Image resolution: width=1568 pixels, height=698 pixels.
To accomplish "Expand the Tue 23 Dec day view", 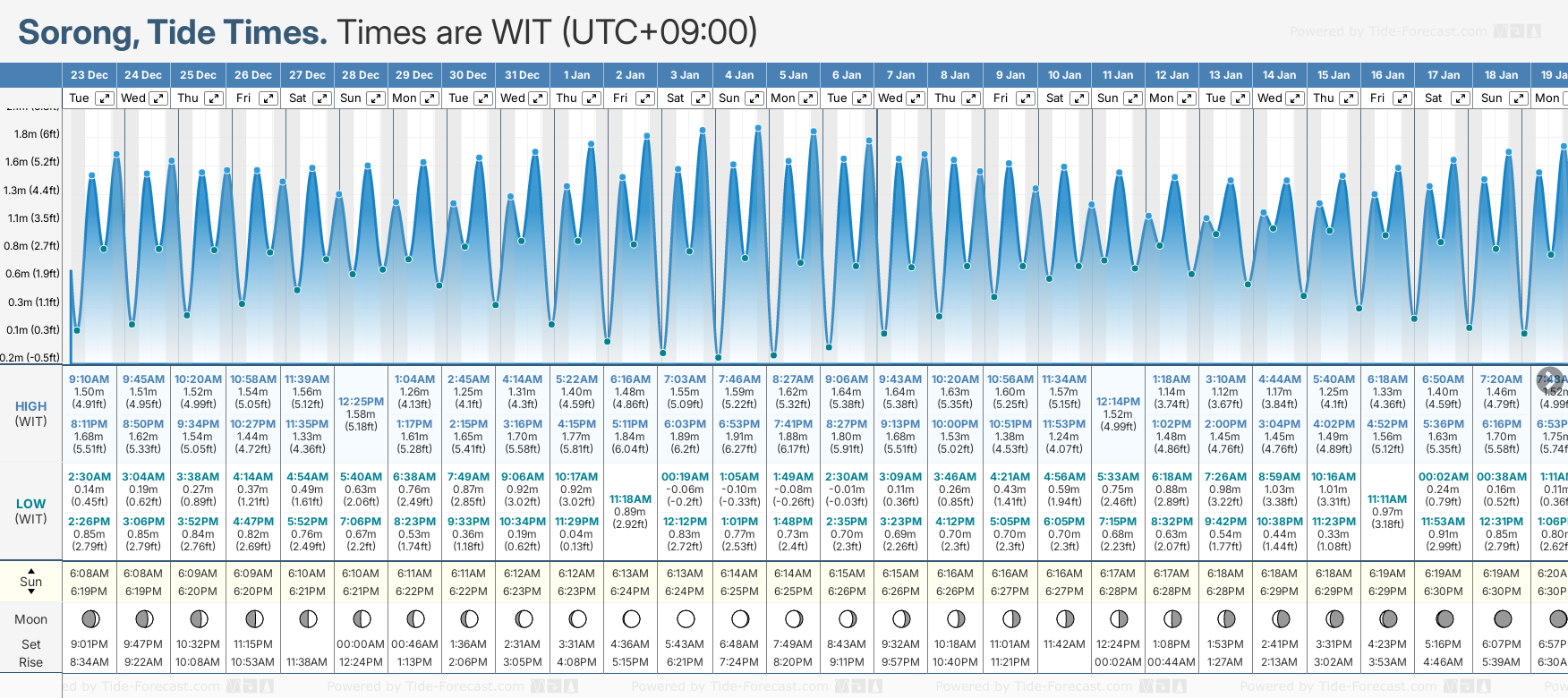I will point(105,98).
